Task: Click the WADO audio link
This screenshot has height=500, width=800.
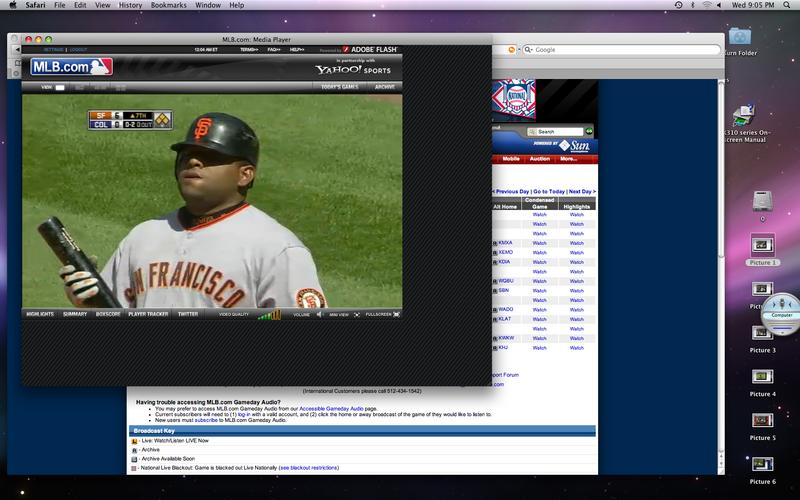Action: pos(506,309)
